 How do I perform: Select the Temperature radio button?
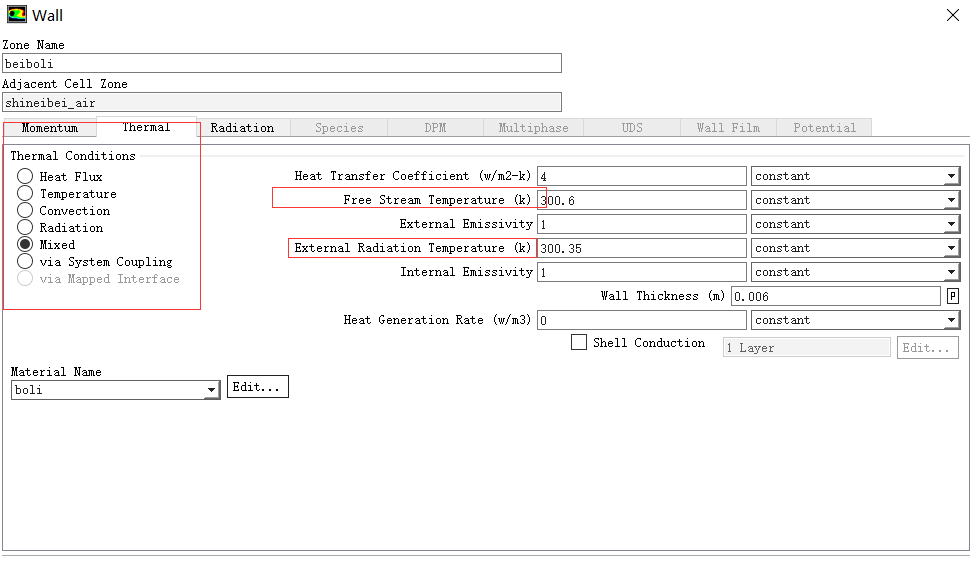pyautogui.click(x=25, y=194)
